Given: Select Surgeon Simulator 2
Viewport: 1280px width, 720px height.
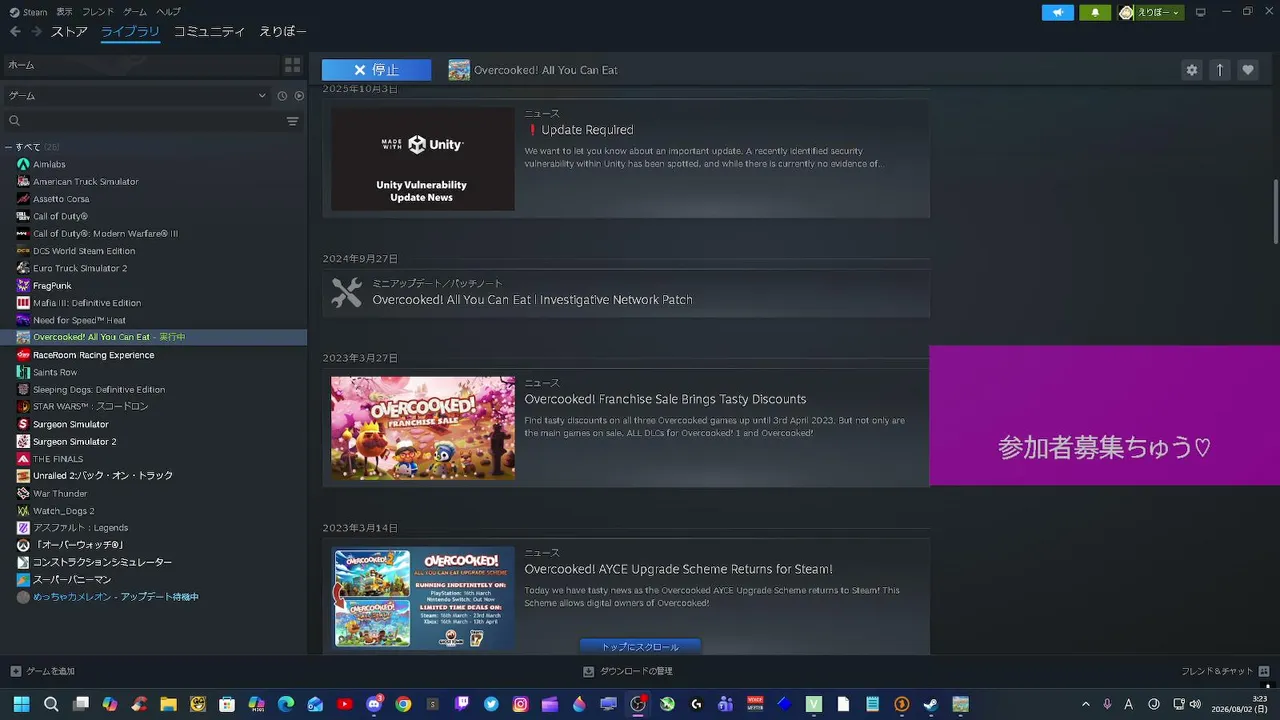Looking at the screenshot, I should pos(74,442).
